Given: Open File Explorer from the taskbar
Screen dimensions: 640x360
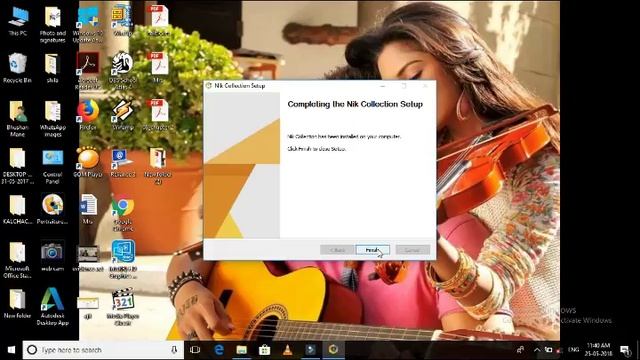Looking at the screenshot, I should pyautogui.click(x=242, y=350).
